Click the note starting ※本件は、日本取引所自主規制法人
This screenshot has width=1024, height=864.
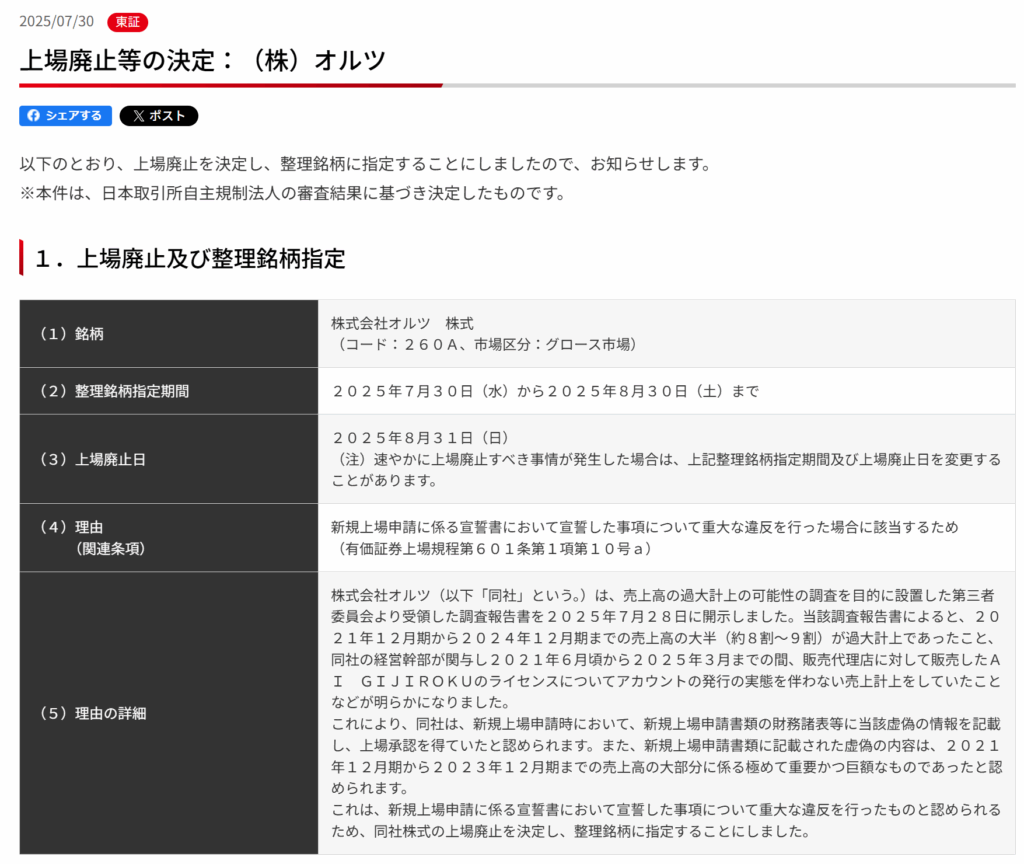pos(293,193)
